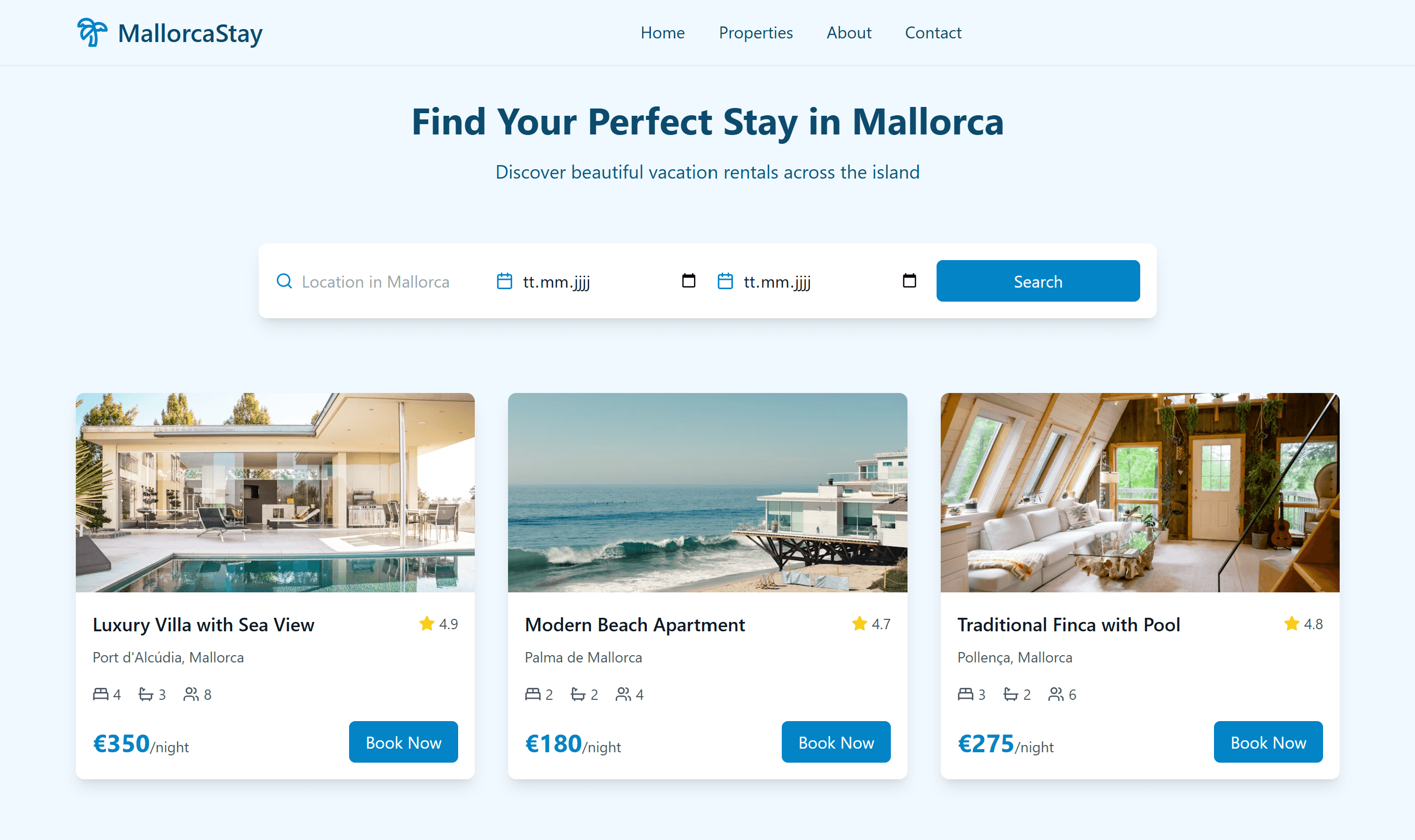
Task: Book the Luxury Villa with Sea View
Action: coord(403,742)
